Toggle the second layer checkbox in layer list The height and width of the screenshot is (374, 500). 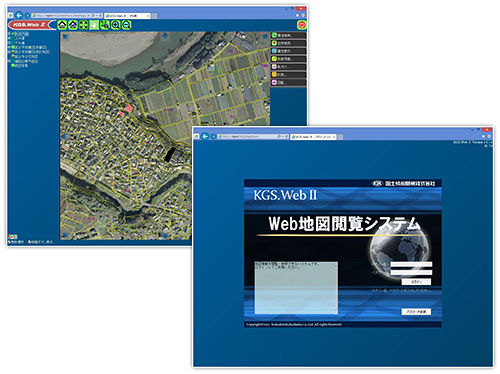(13, 39)
